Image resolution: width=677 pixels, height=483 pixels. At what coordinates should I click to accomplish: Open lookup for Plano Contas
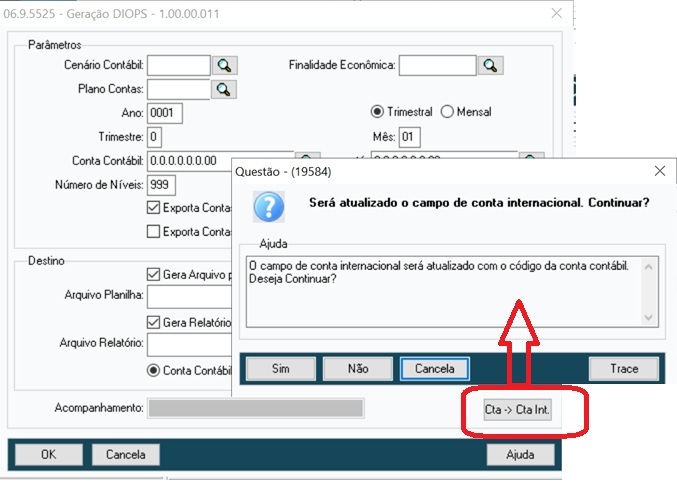pyautogui.click(x=224, y=89)
